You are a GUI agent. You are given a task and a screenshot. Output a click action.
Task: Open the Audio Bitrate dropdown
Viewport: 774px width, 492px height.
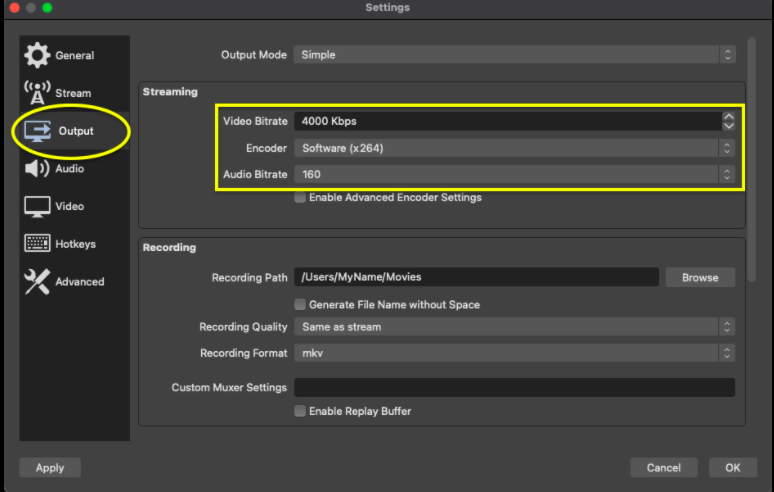pyautogui.click(x=514, y=174)
